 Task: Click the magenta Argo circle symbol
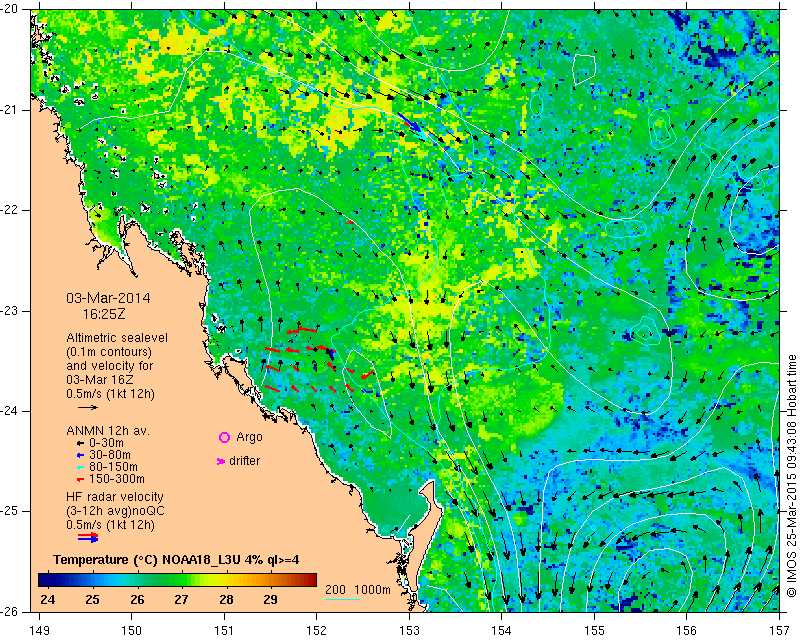(x=224, y=437)
